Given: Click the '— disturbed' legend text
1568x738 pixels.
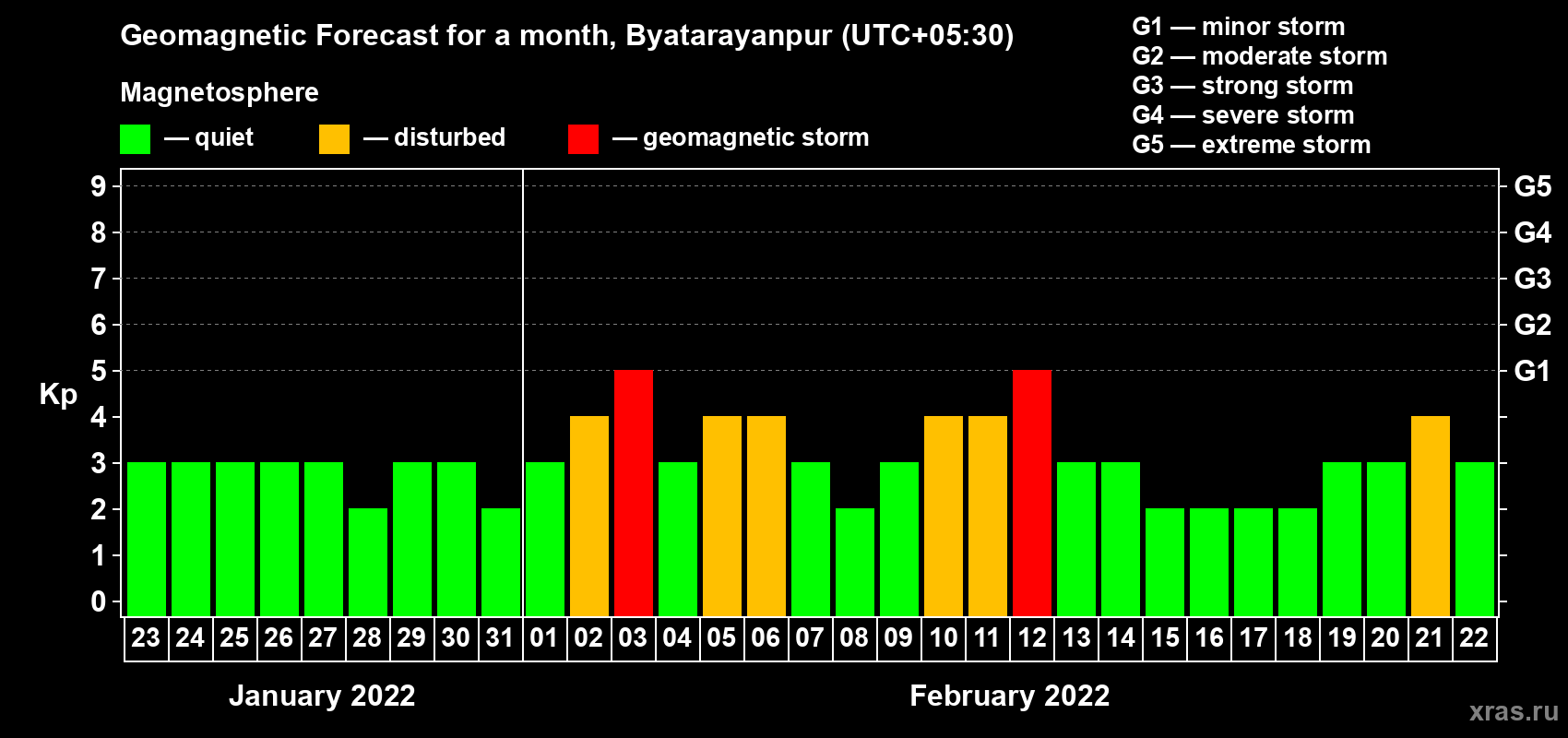Looking at the screenshot, I should (x=434, y=137).
